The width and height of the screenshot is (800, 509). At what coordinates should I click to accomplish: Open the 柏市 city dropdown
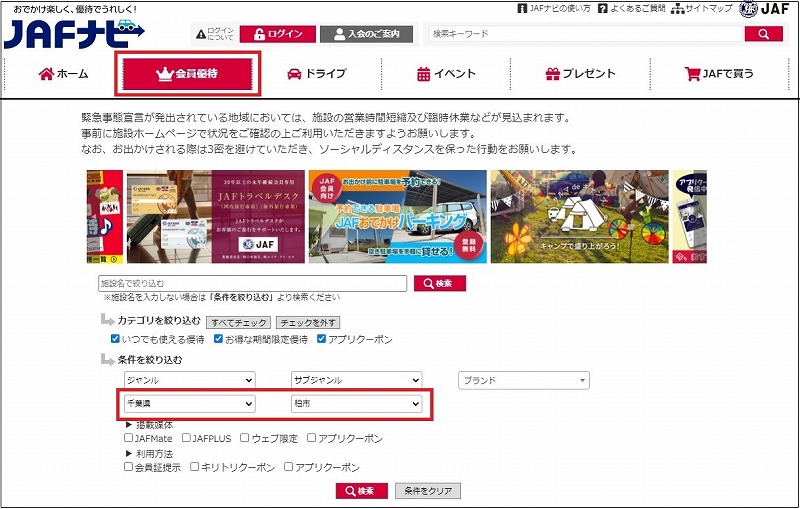[357, 403]
